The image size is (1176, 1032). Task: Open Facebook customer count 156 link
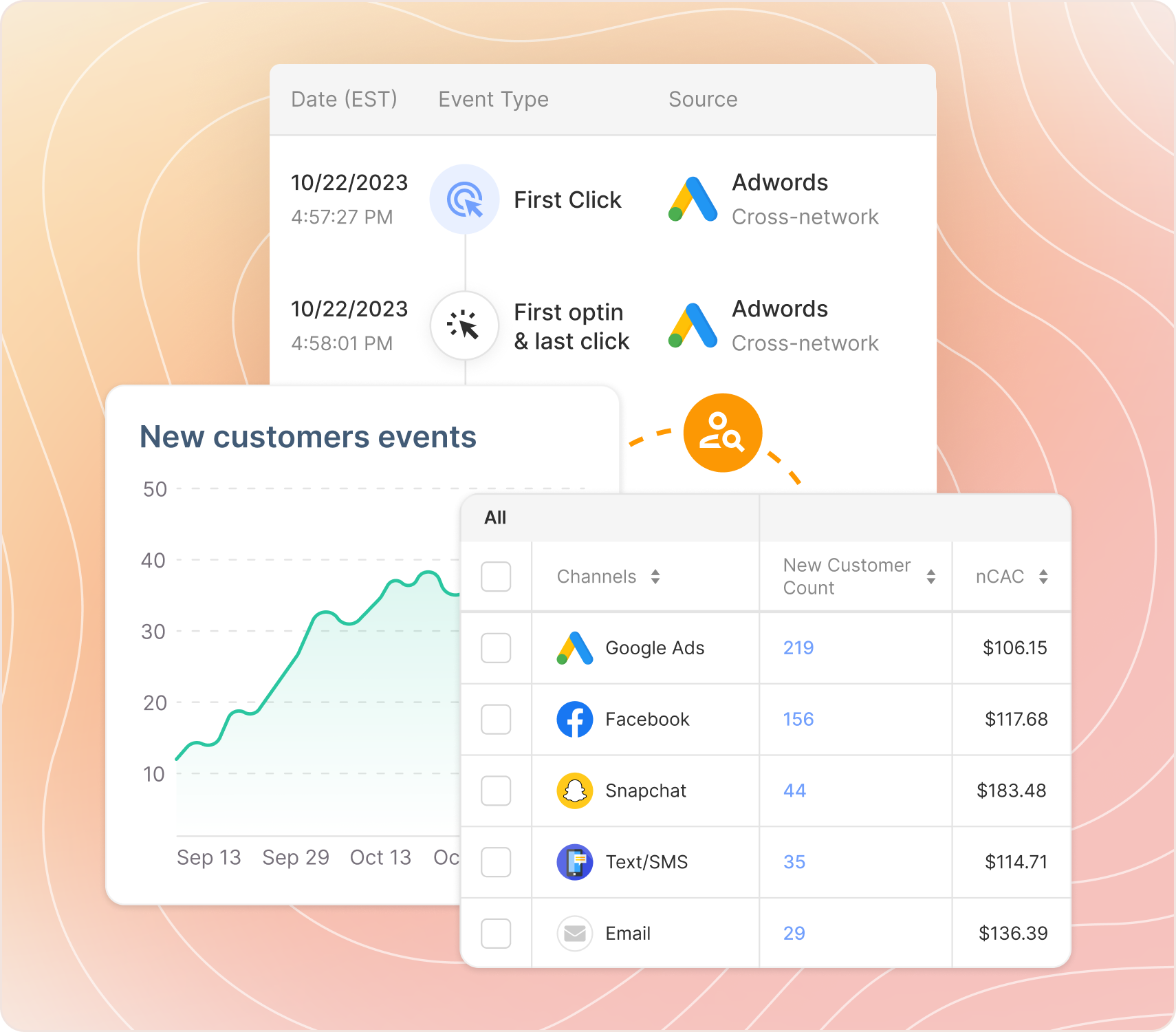[798, 720]
